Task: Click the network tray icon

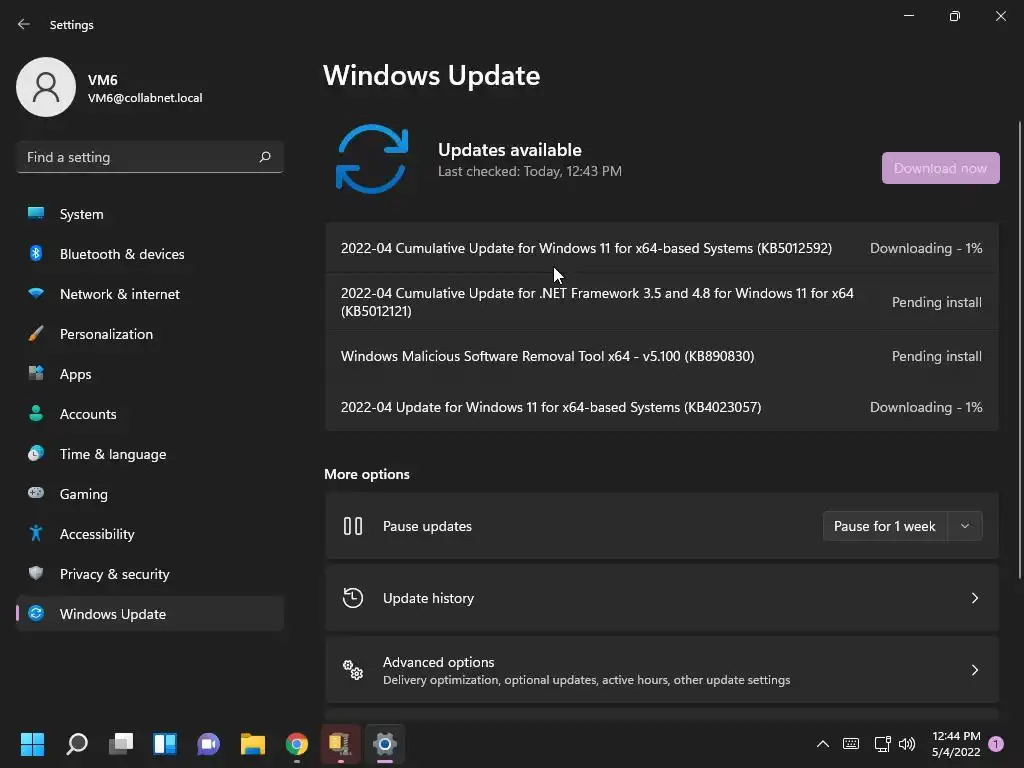Action: [882, 744]
